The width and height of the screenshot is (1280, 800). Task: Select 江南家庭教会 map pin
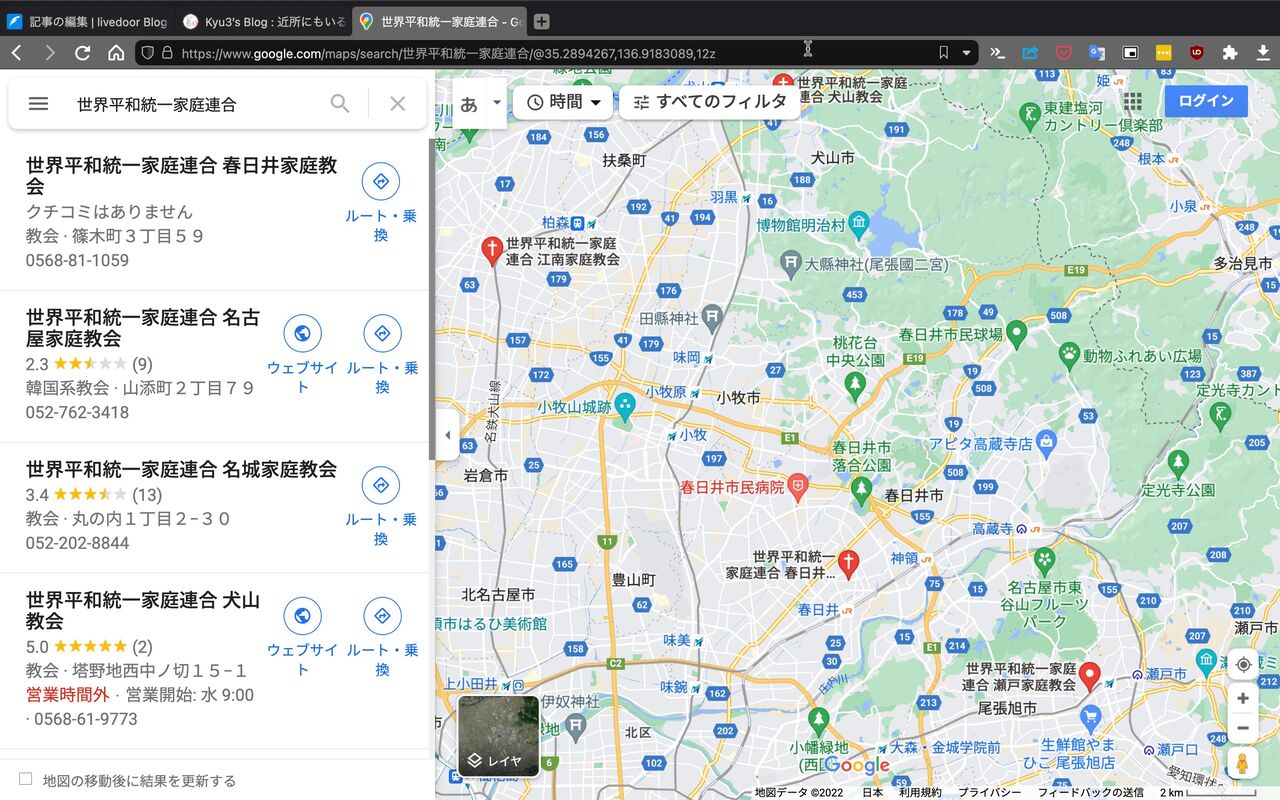click(x=492, y=250)
